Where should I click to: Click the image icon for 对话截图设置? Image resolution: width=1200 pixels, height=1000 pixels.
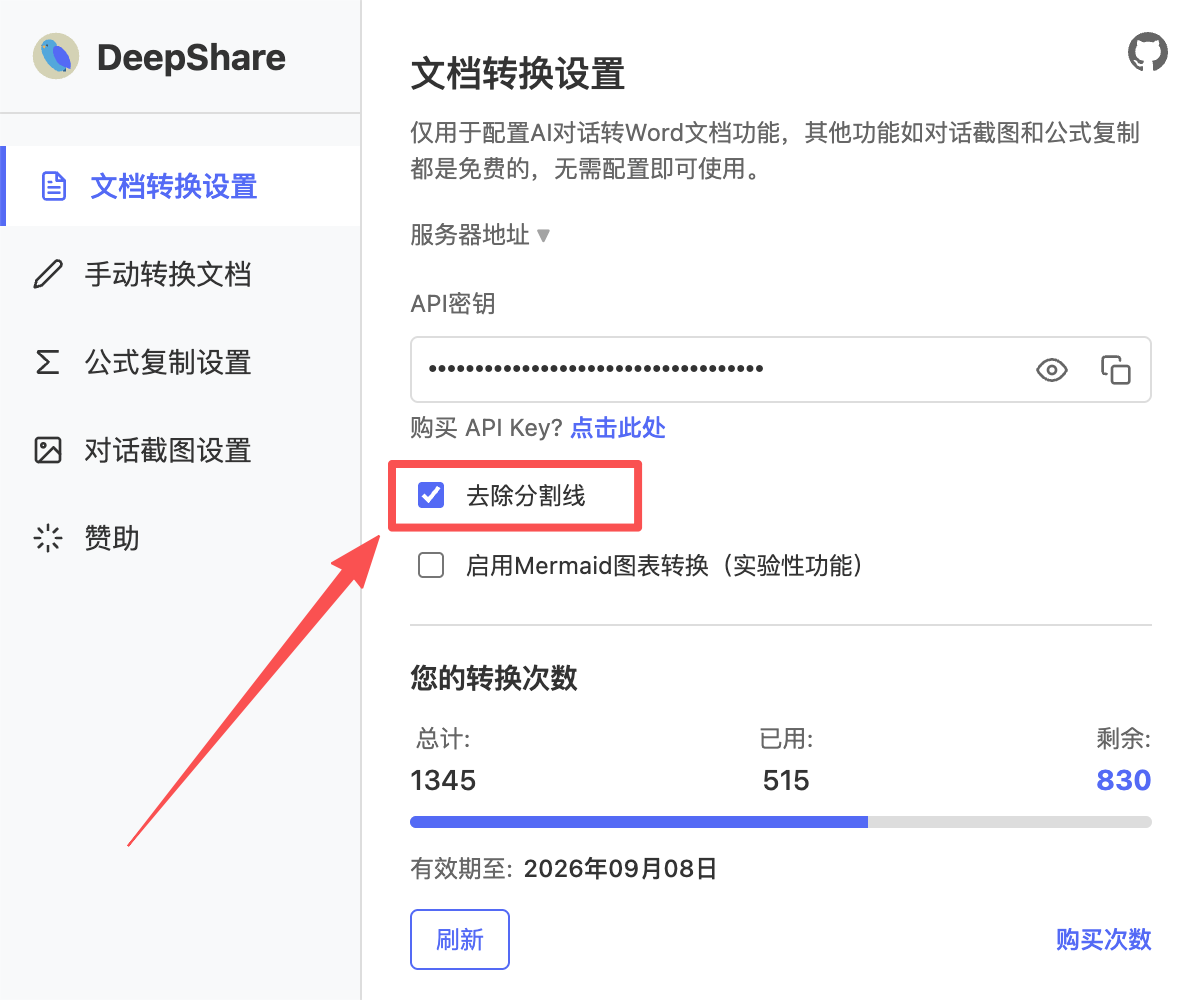point(48,450)
